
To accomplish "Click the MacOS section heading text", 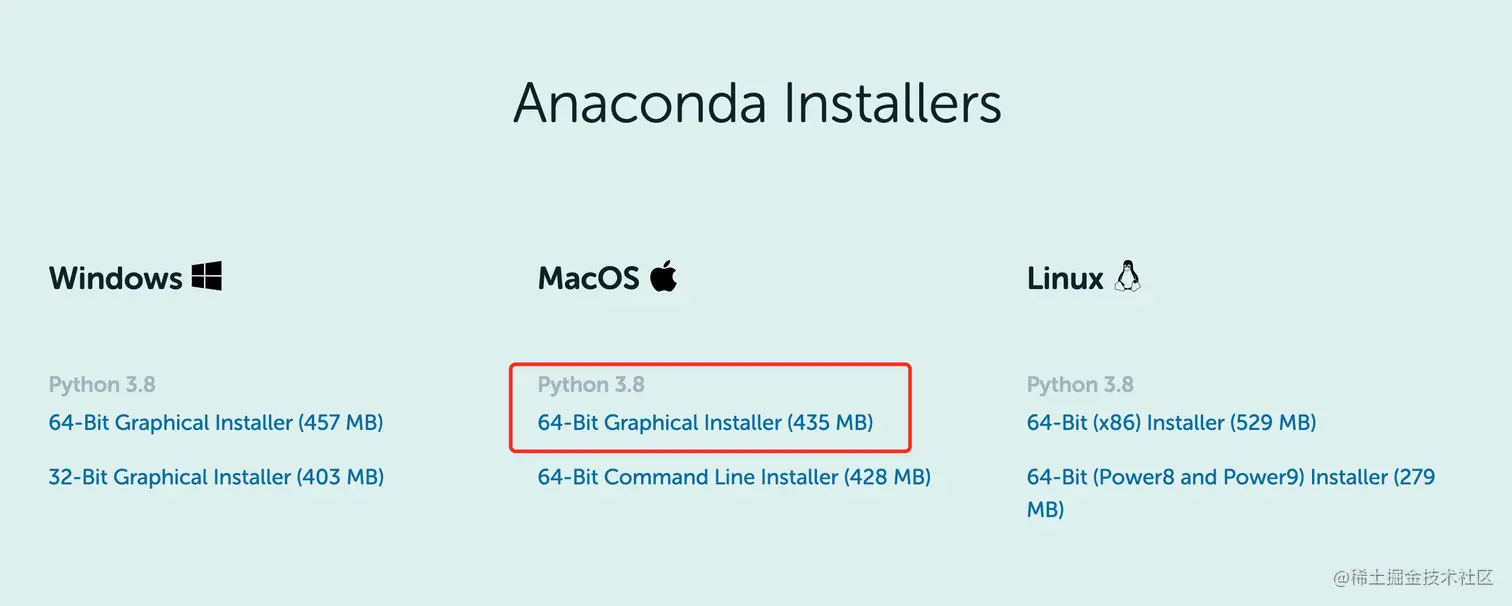I will 588,278.
